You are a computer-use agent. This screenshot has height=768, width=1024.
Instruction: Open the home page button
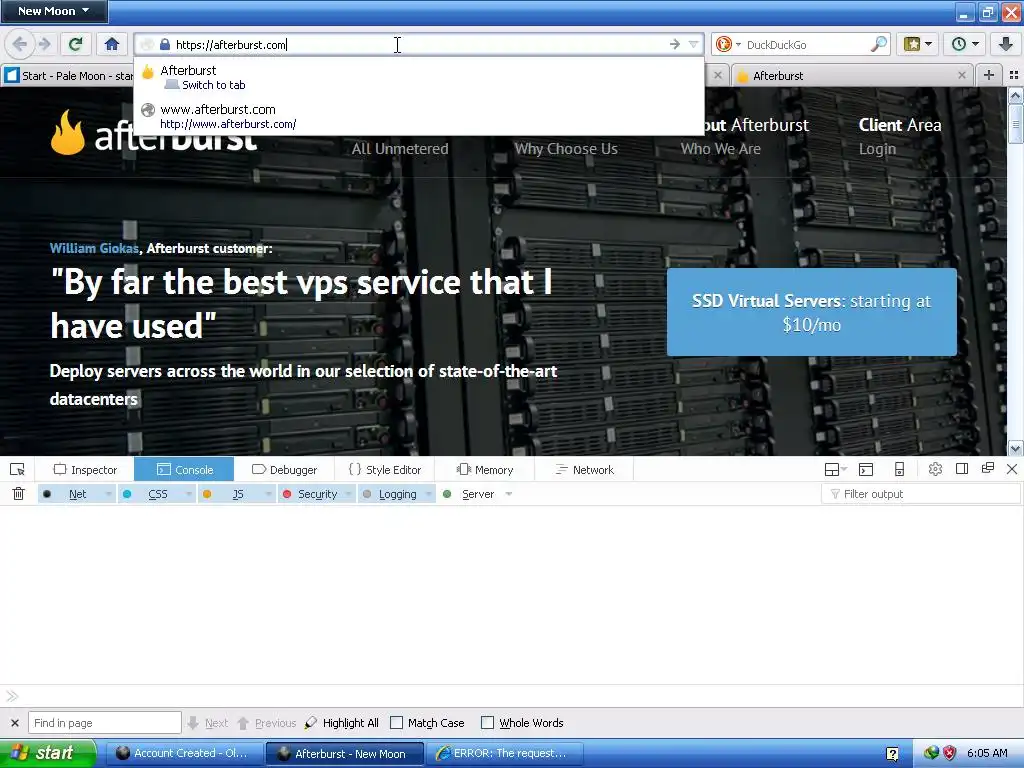click(112, 44)
